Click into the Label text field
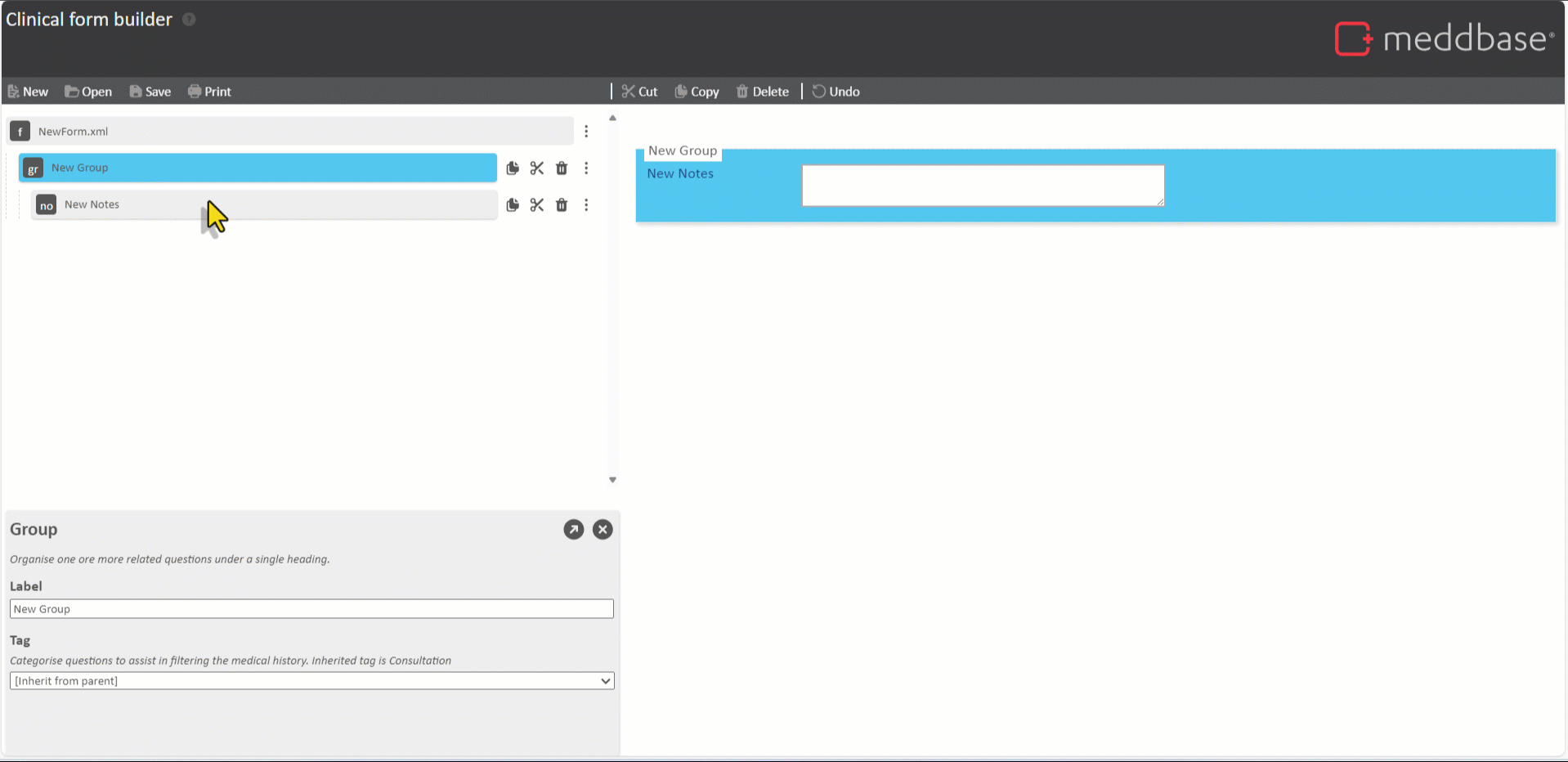 [311, 609]
